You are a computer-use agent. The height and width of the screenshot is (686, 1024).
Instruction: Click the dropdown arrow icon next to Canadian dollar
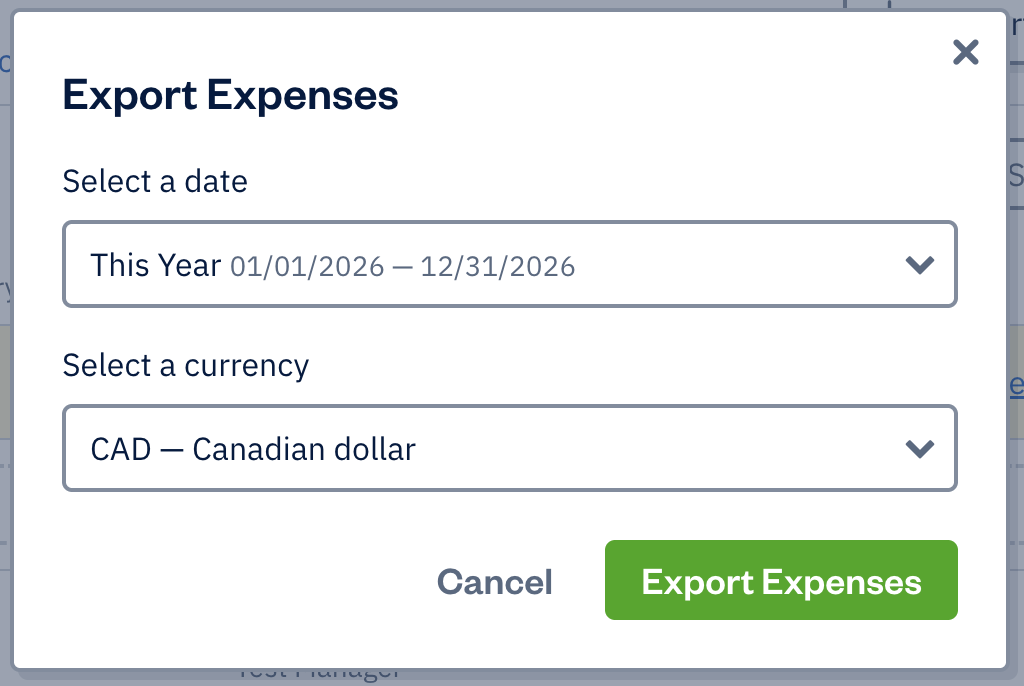pyautogui.click(x=918, y=448)
